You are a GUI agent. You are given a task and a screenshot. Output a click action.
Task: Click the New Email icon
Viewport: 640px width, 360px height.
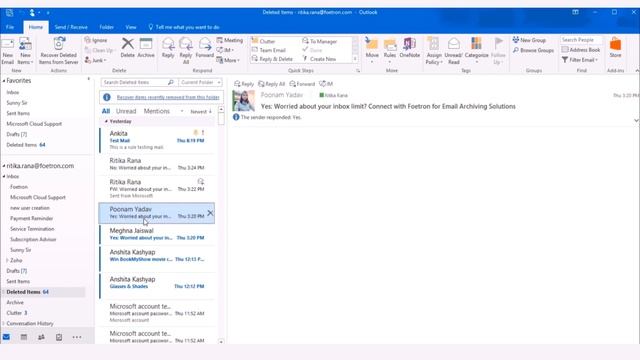point(8,44)
